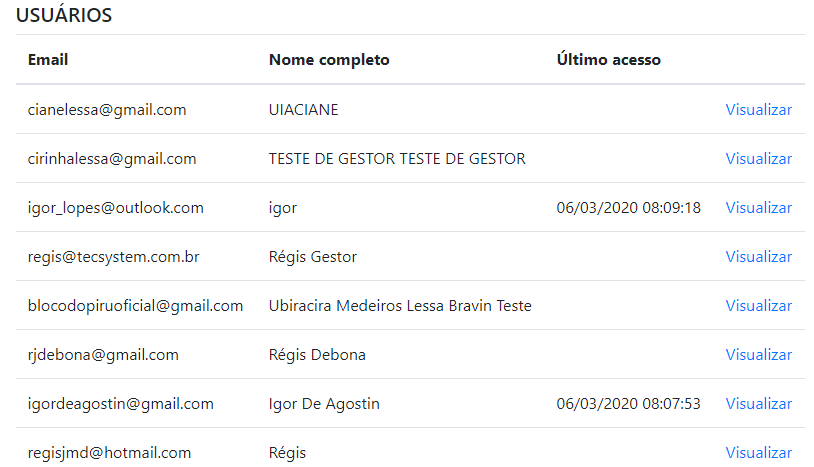
Task: Open Visualizar link for cianelessa@gmail.com
Action: (x=758, y=110)
